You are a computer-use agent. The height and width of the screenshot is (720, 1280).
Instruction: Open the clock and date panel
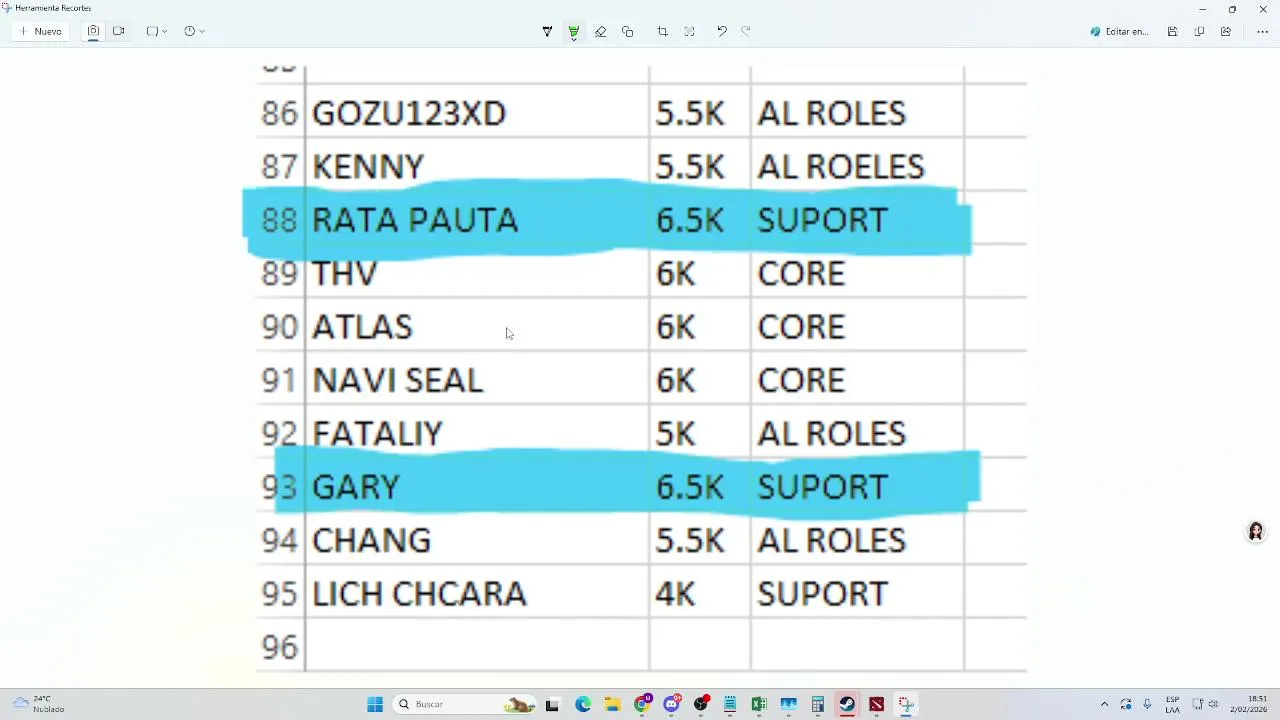(x=1248, y=705)
